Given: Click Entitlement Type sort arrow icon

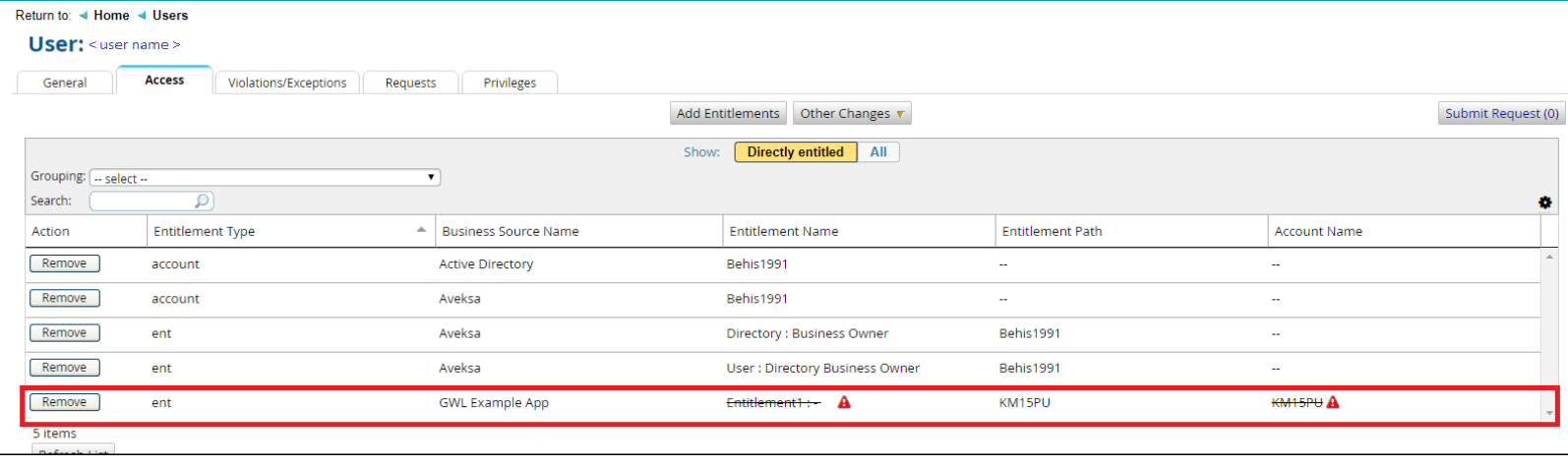Looking at the screenshot, I should 421,230.
